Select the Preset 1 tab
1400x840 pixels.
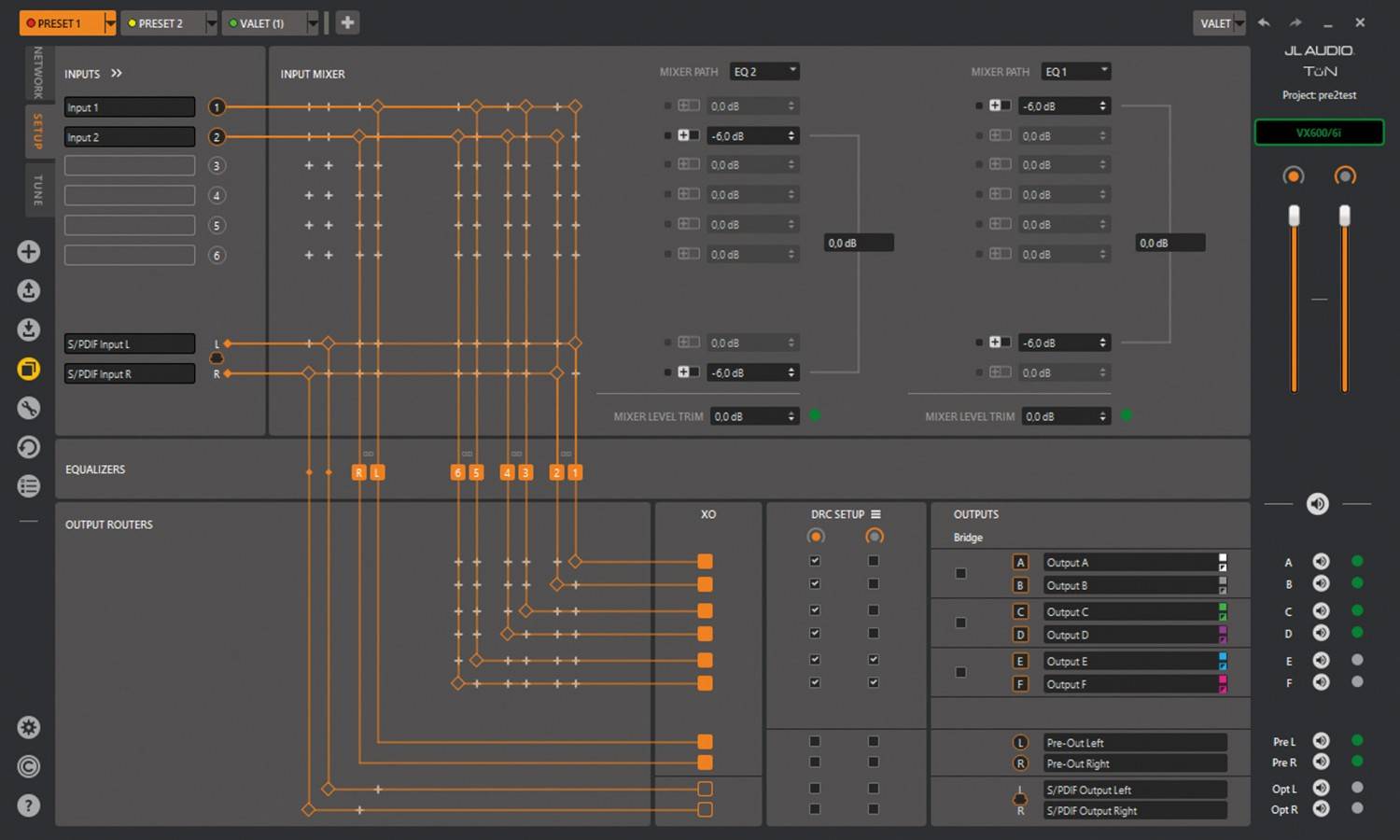click(x=62, y=23)
